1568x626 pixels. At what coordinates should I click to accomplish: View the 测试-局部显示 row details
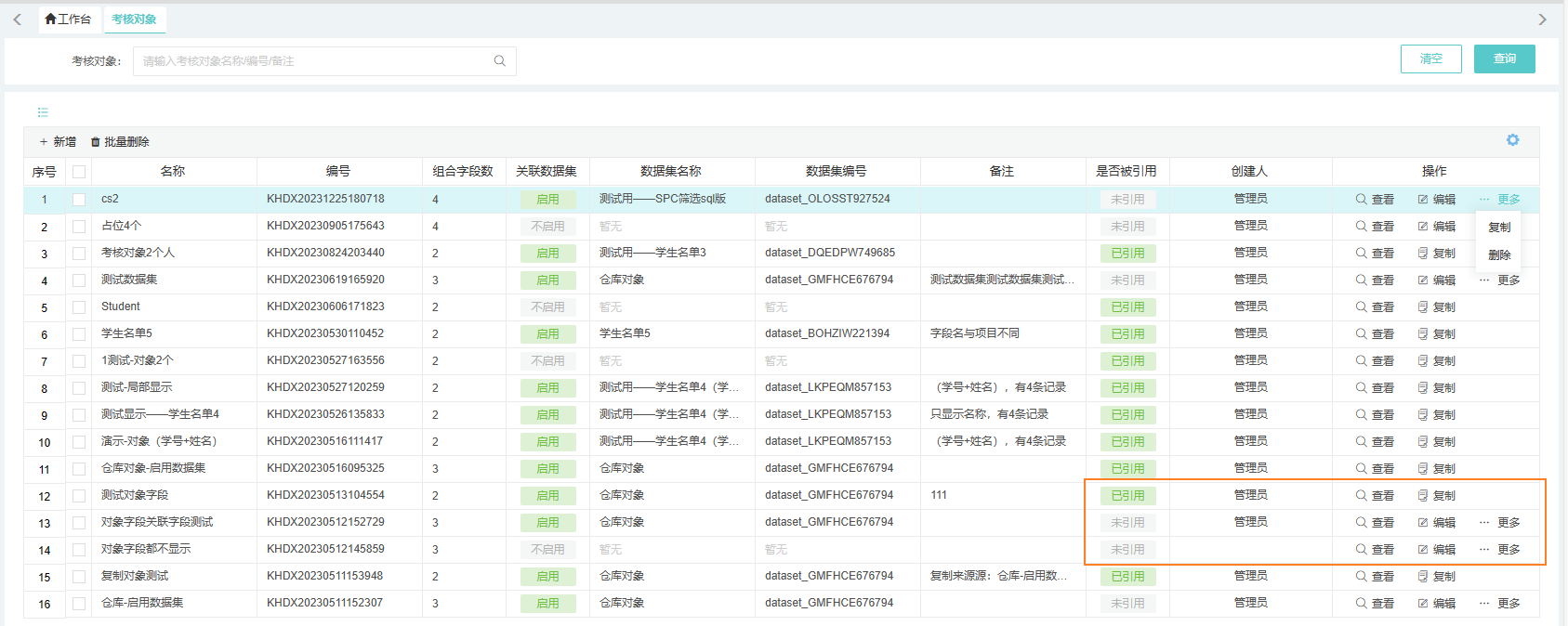[x=1375, y=388]
